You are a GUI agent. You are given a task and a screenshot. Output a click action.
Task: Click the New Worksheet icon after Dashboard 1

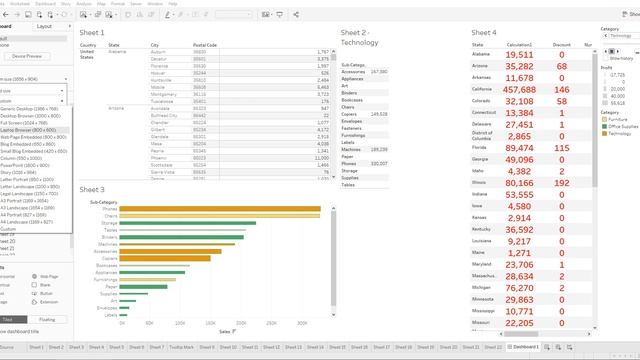tap(547, 347)
